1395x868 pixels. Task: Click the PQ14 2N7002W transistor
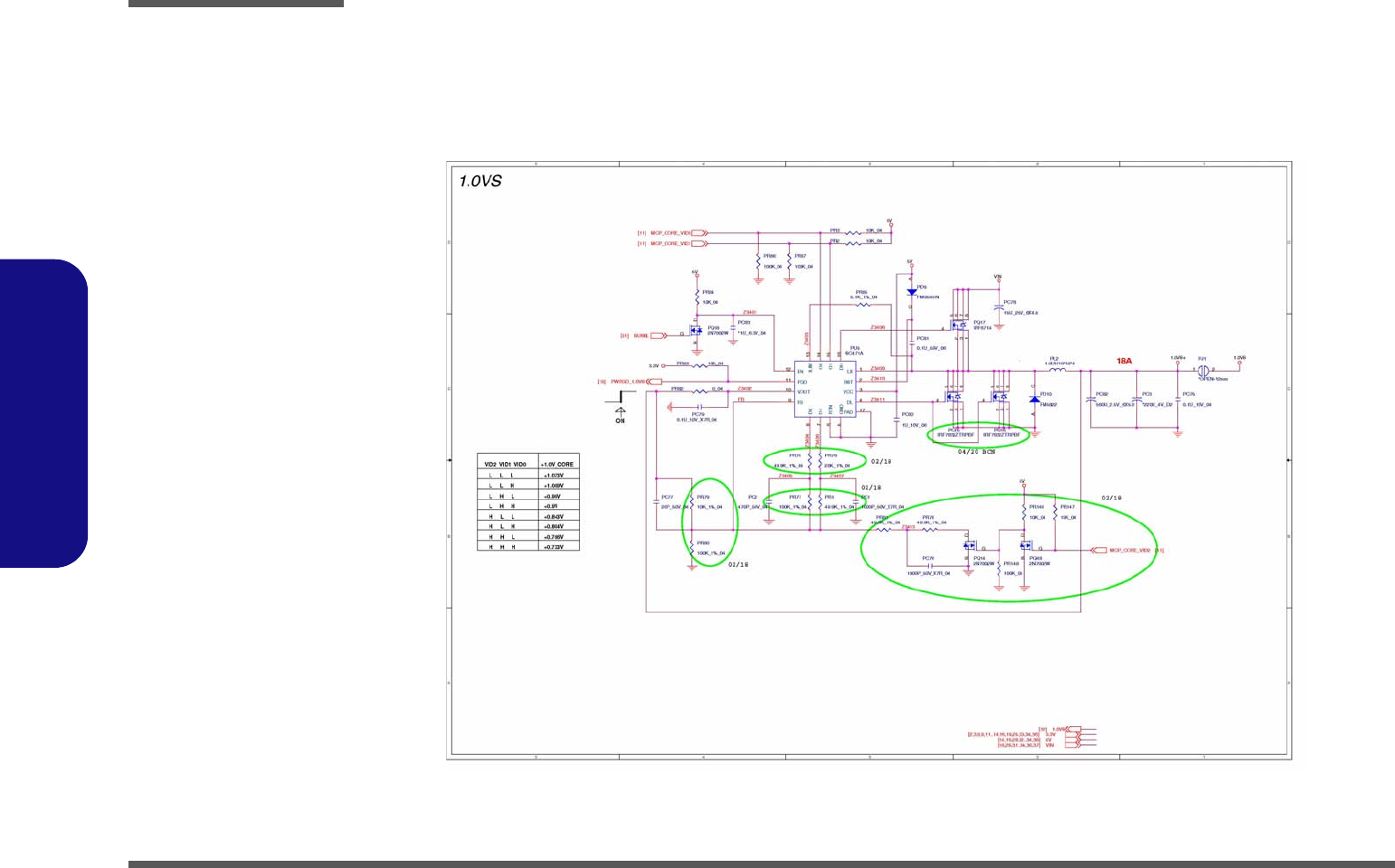(969, 546)
